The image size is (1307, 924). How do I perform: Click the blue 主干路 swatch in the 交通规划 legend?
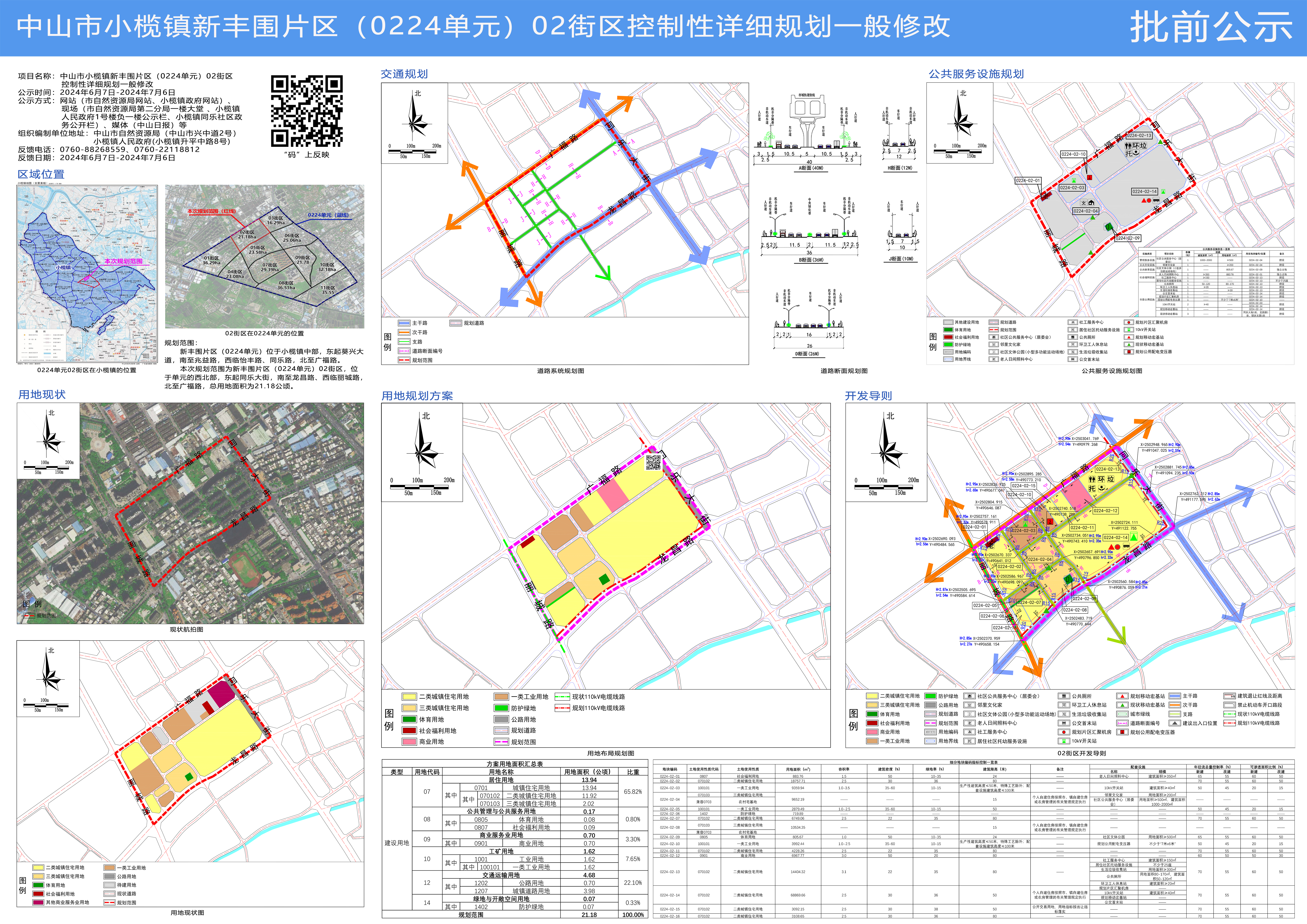(404, 323)
